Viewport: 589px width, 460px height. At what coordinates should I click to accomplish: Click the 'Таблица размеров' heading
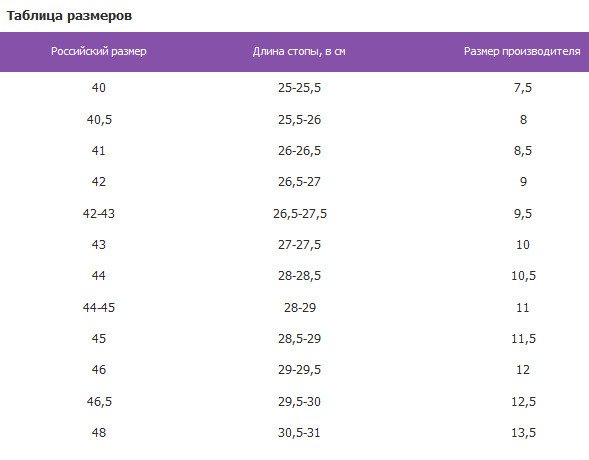tap(69, 16)
